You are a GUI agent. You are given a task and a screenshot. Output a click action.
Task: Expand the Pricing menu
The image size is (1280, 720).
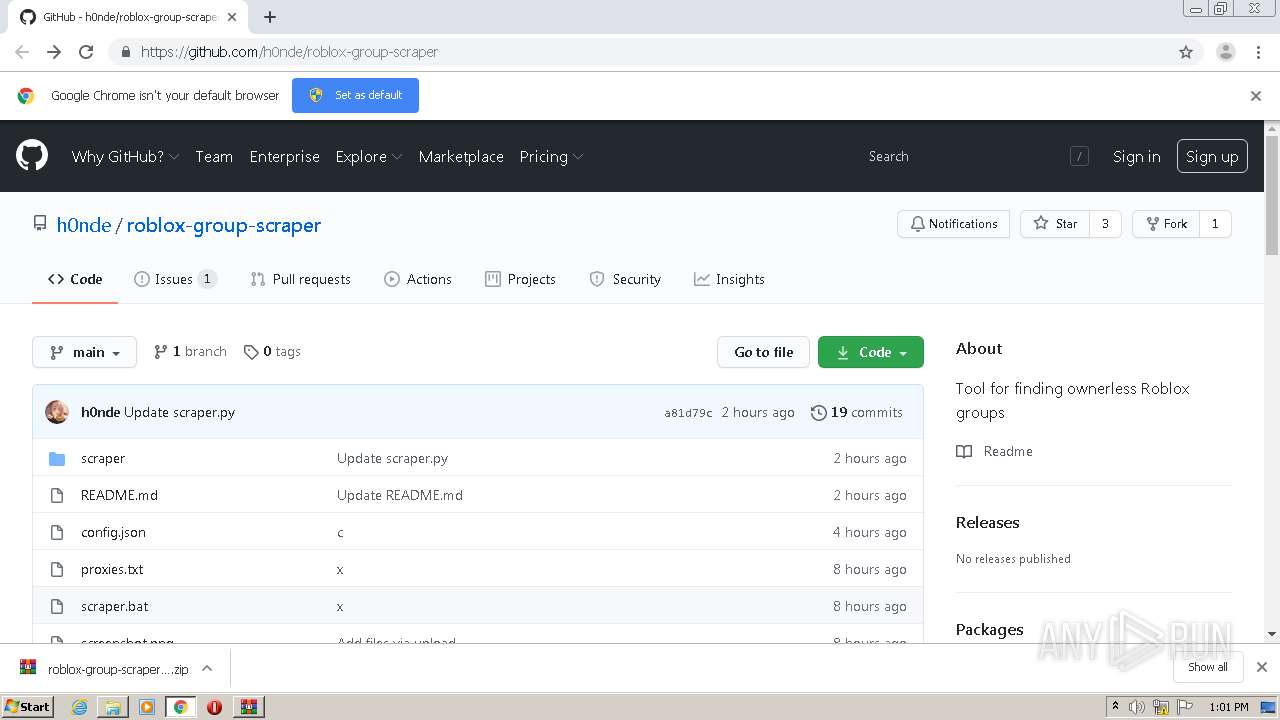551,156
